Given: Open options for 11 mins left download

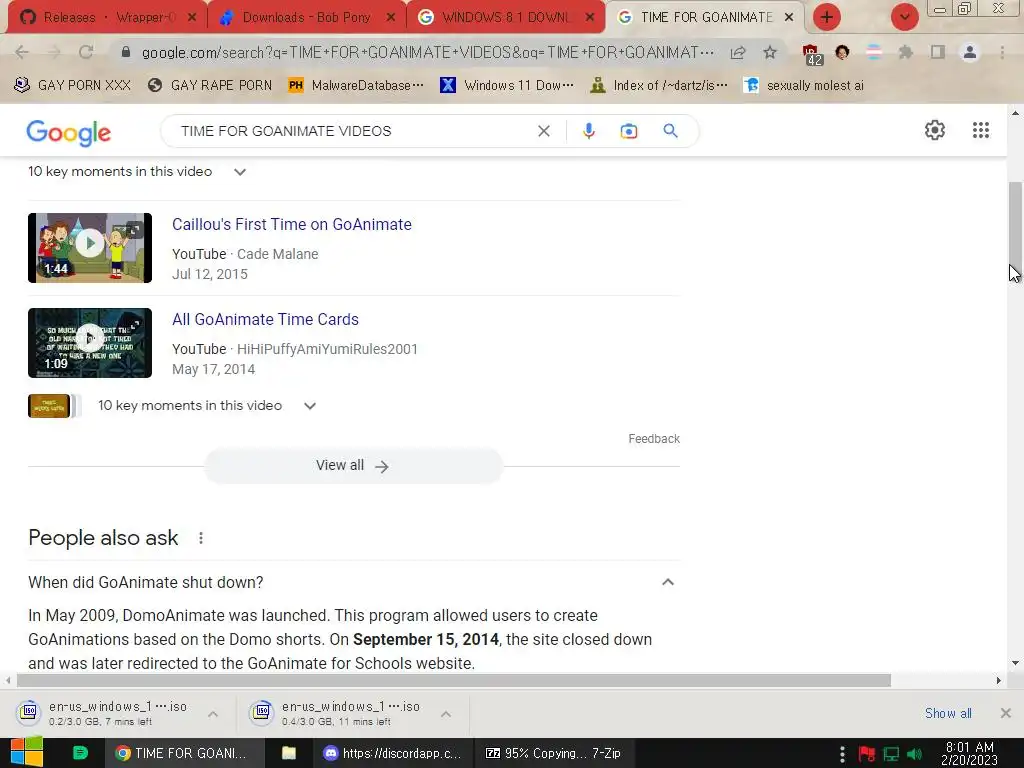Looking at the screenshot, I should [446, 714].
